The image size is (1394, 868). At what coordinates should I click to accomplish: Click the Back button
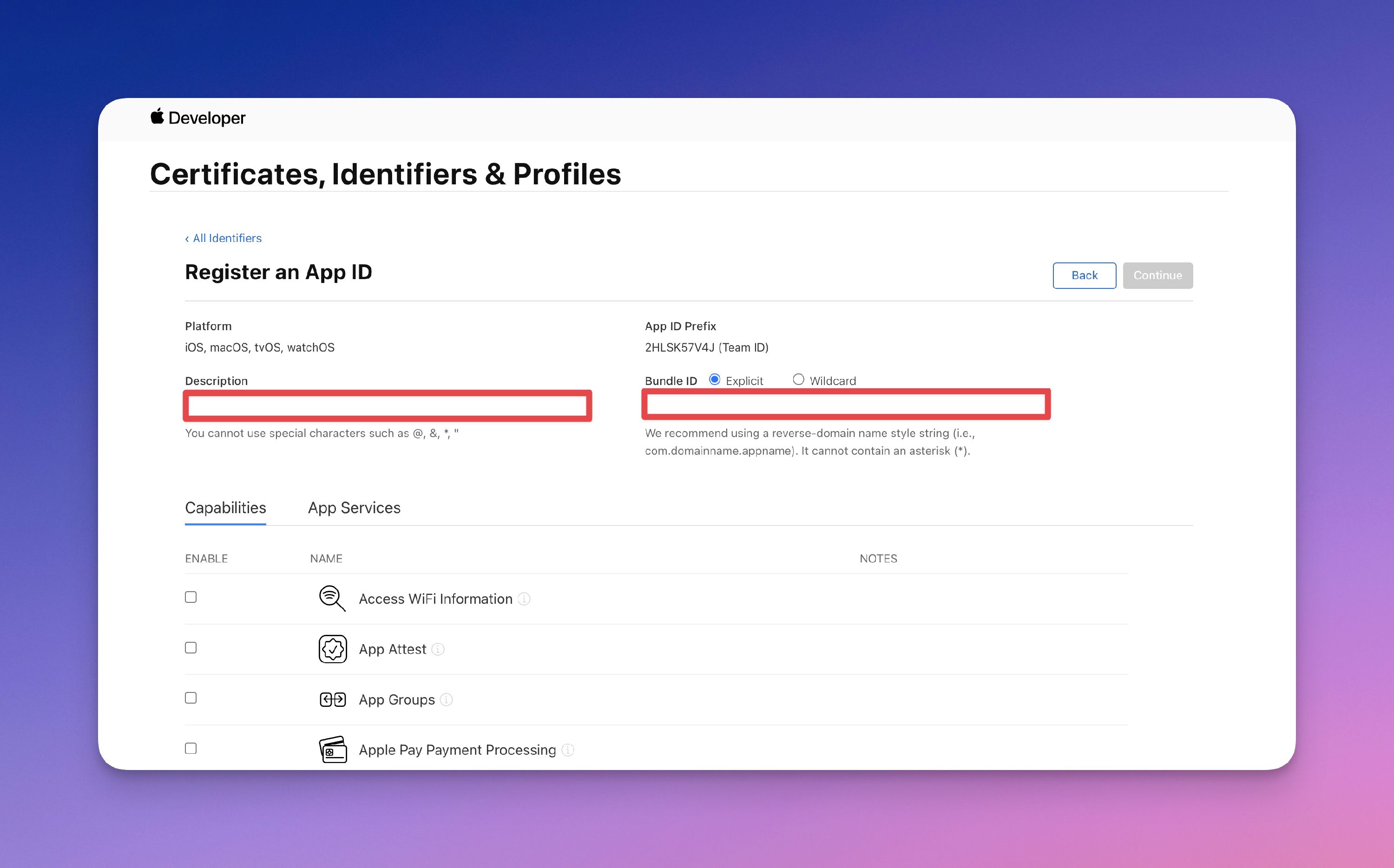(x=1084, y=275)
